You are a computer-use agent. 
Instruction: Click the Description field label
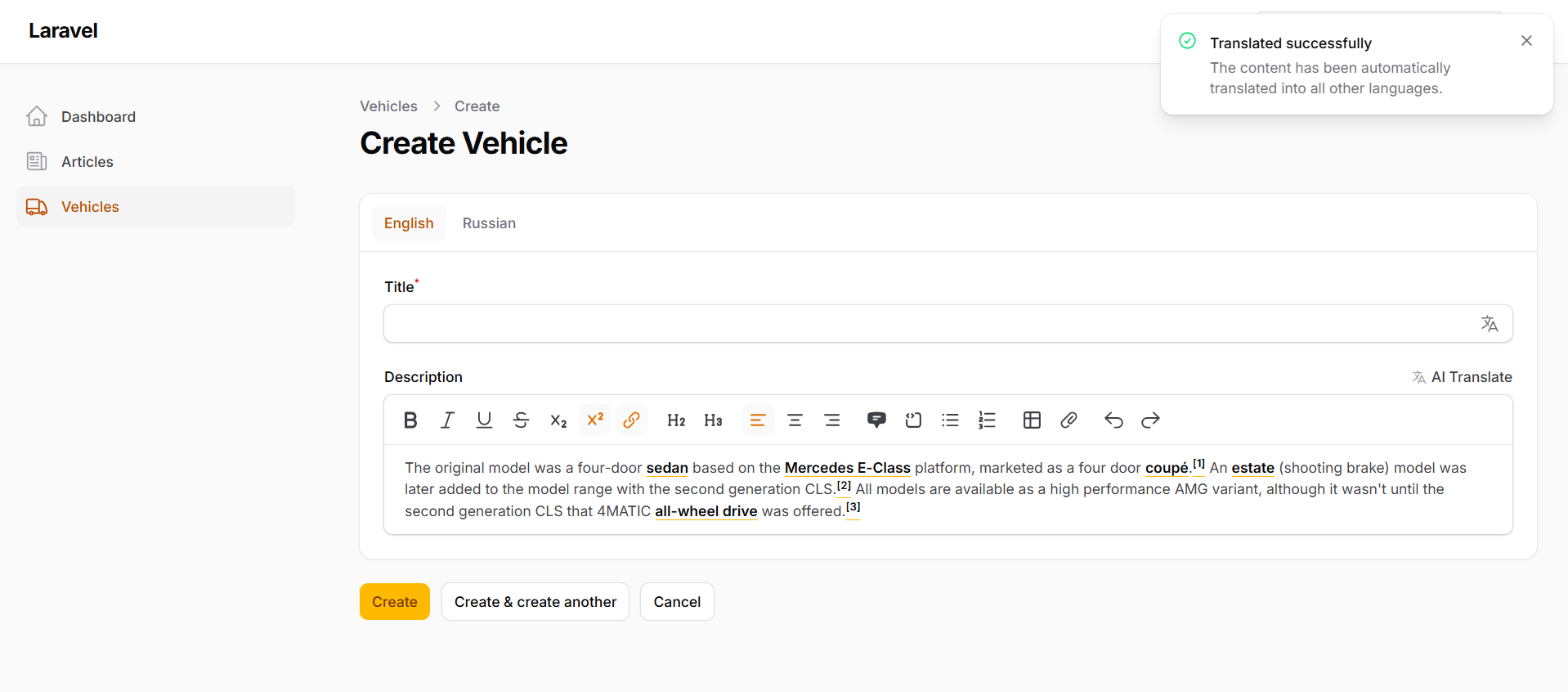click(423, 377)
